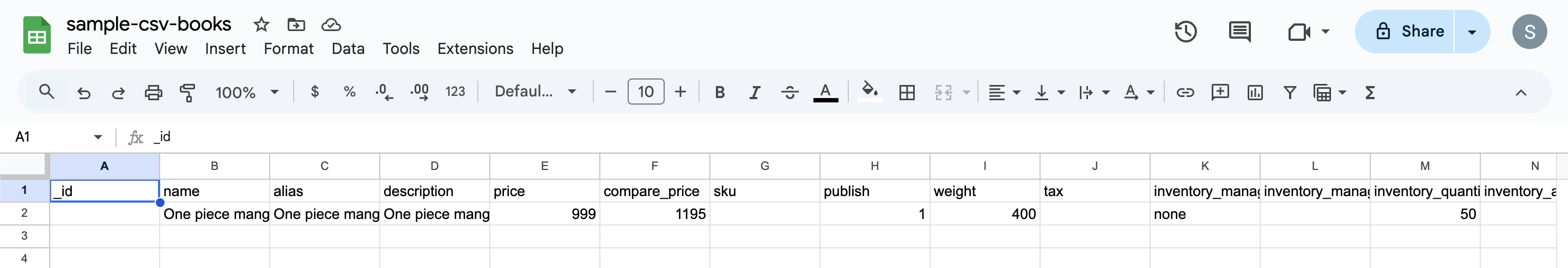
Task: Open version history clock icon
Action: click(x=1185, y=32)
